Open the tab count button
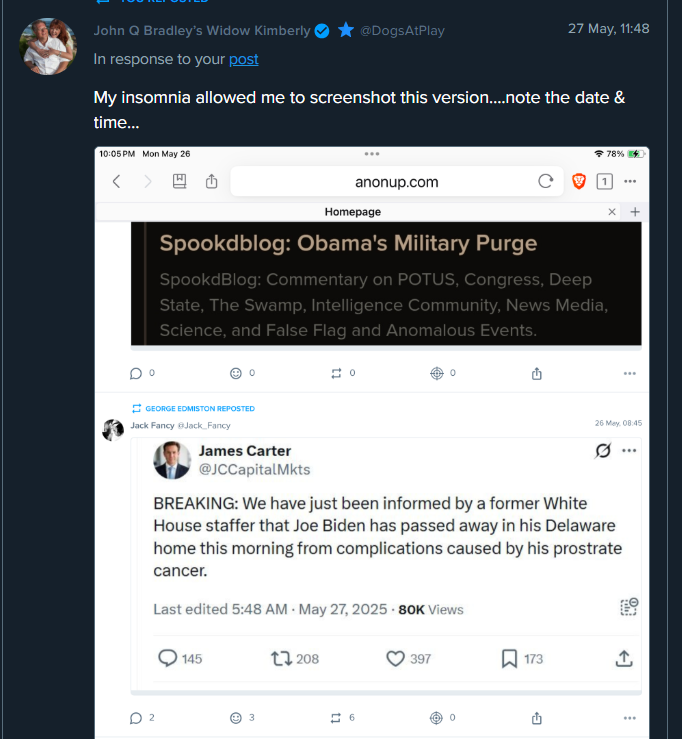The height and width of the screenshot is (739, 682). (604, 181)
